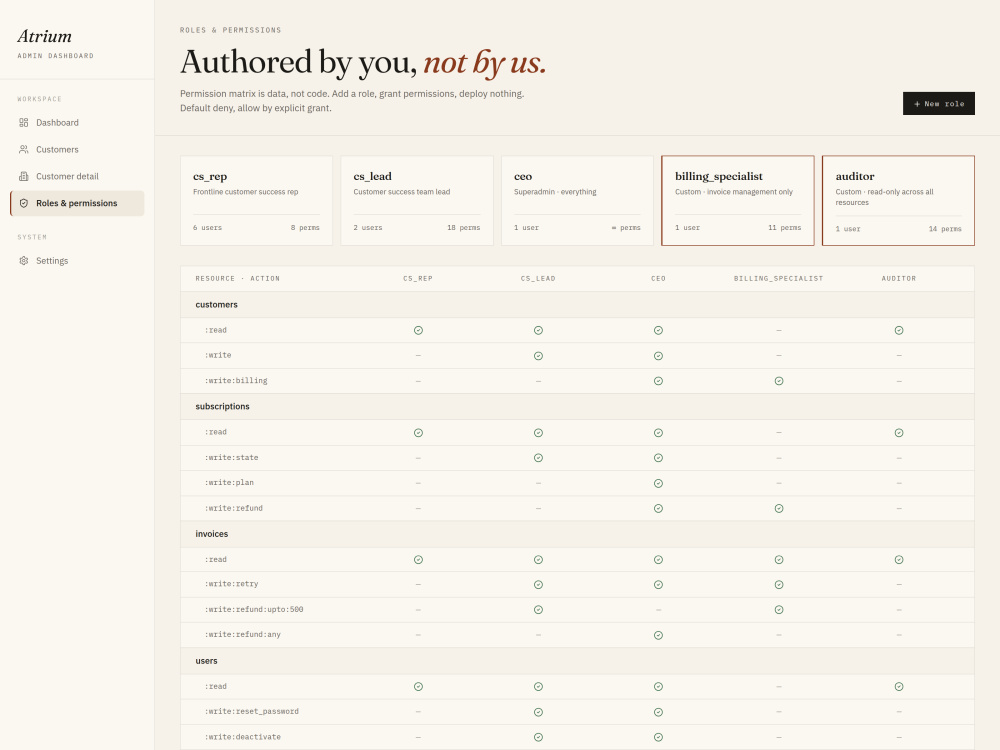
Task: Click the Customer detail building icon
Action: 24,176
